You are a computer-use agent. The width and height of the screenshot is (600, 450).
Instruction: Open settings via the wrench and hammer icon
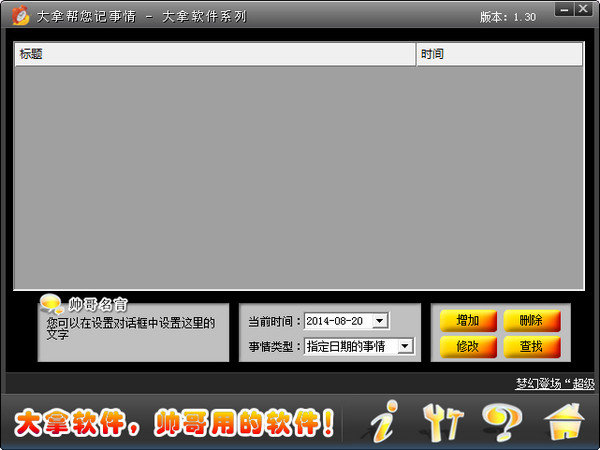pyautogui.click(x=443, y=422)
